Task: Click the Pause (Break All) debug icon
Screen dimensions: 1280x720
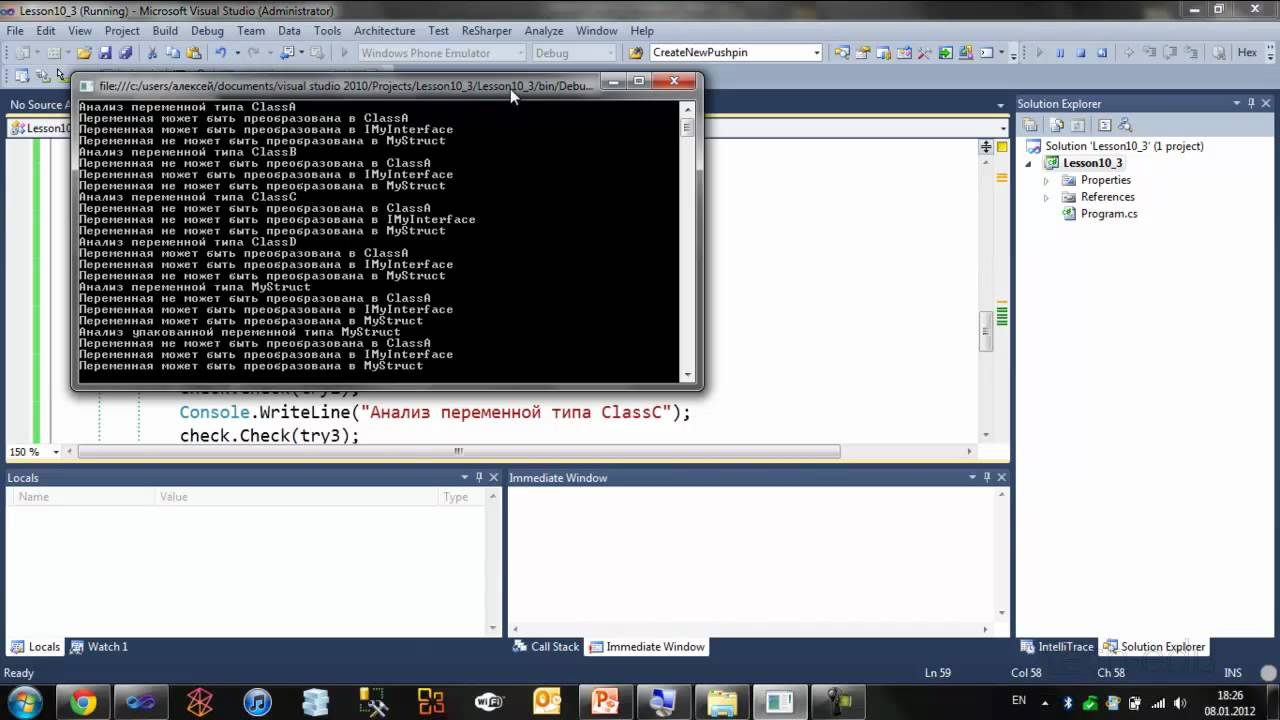Action: [1060, 53]
